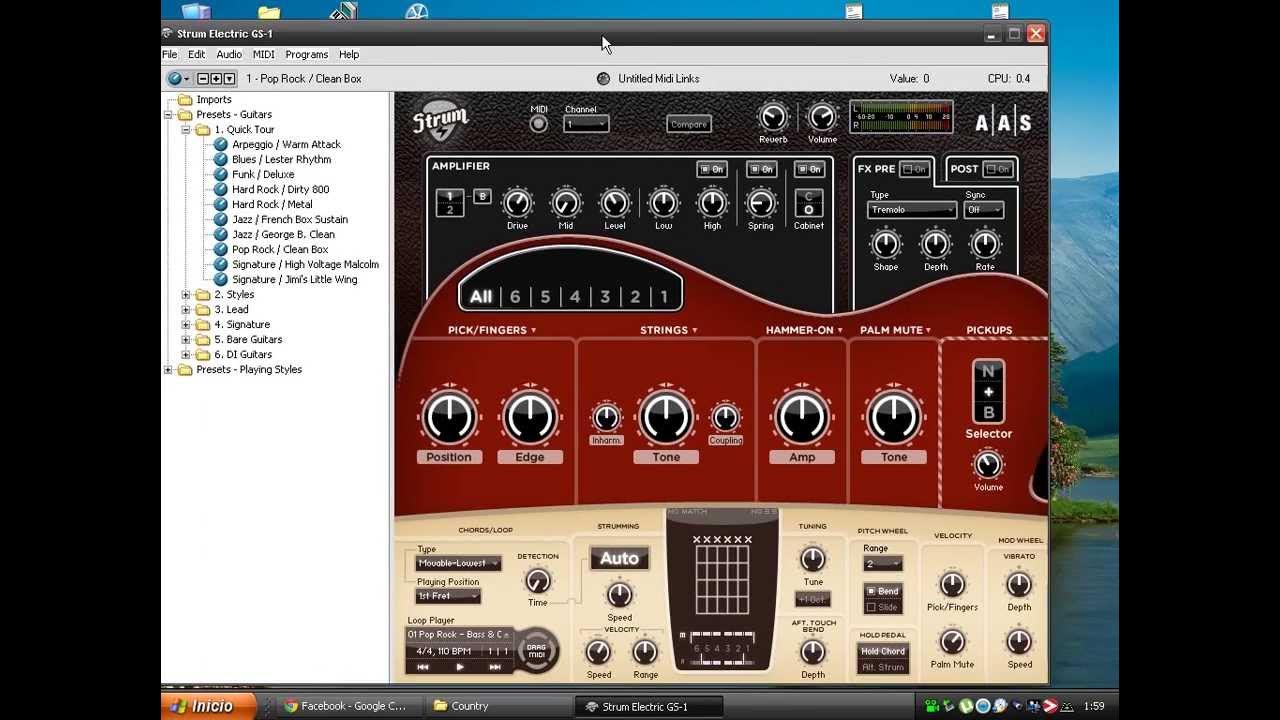This screenshot has width=1280, height=720.
Task: Select the Bend pitch wheel option
Action: click(882, 591)
